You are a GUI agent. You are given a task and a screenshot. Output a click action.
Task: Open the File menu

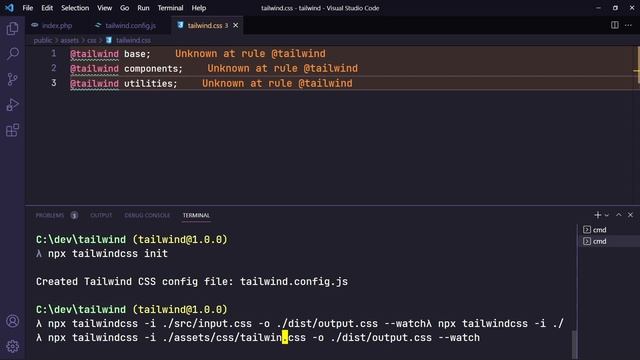click(x=28, y=8)
